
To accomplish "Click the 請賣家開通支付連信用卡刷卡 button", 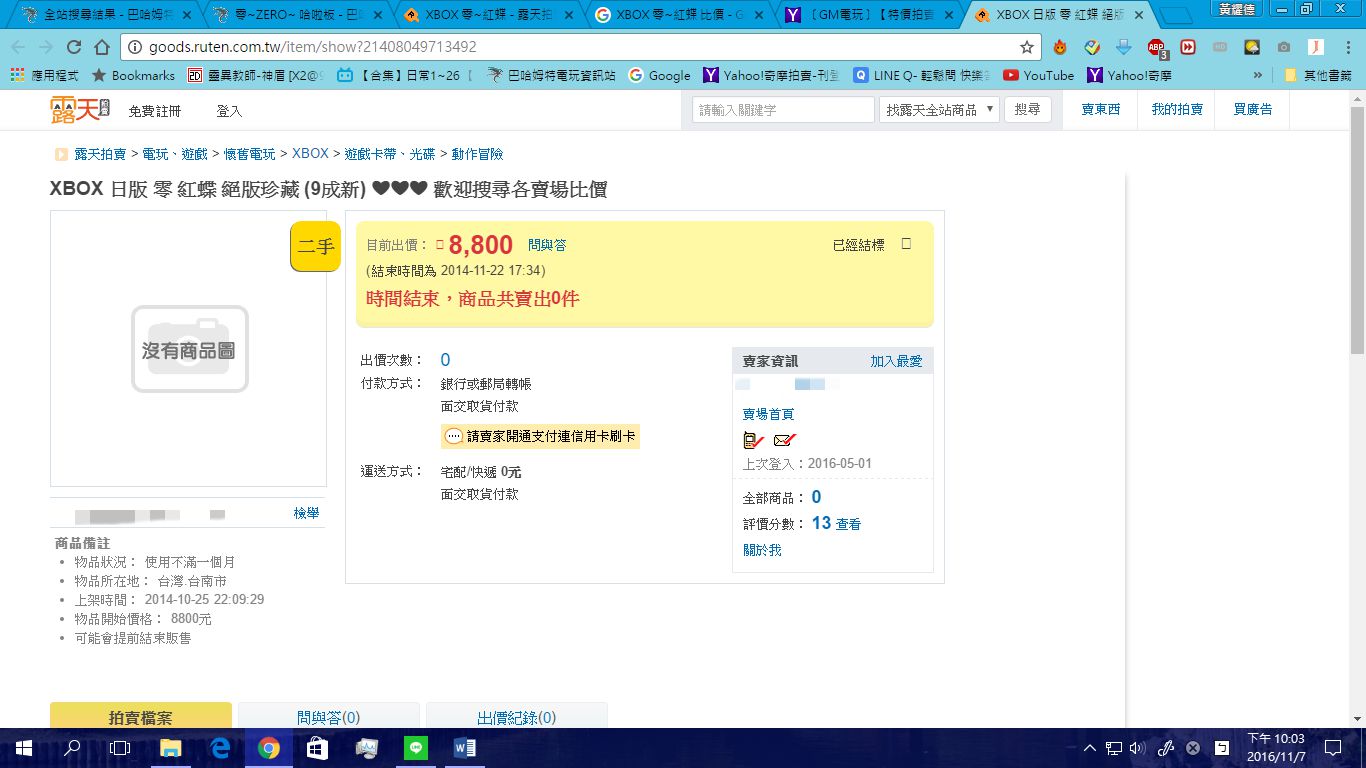I will point(540,436).
